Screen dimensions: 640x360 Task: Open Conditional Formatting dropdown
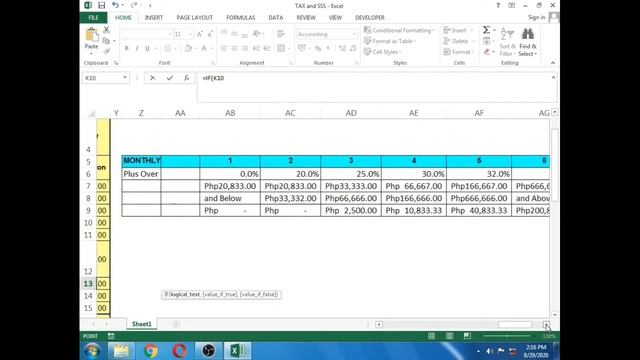[x=399, y=30]
